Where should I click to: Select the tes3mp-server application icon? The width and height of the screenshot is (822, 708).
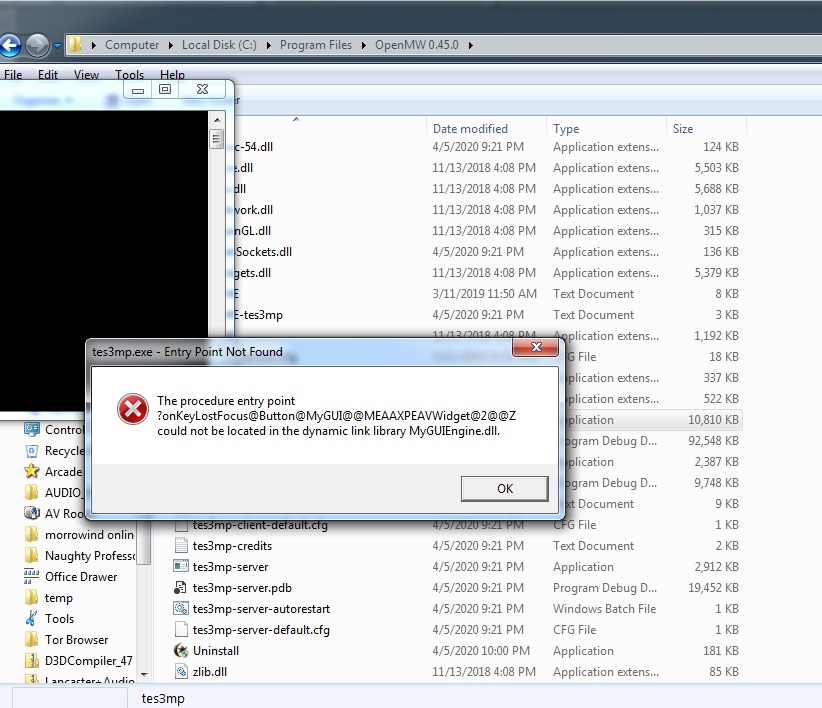point(181,567)
